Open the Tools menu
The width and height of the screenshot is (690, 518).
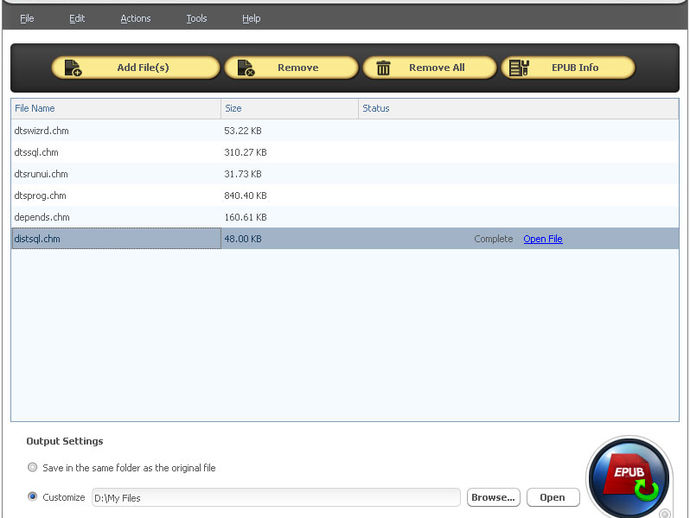(x=196, y=18)
